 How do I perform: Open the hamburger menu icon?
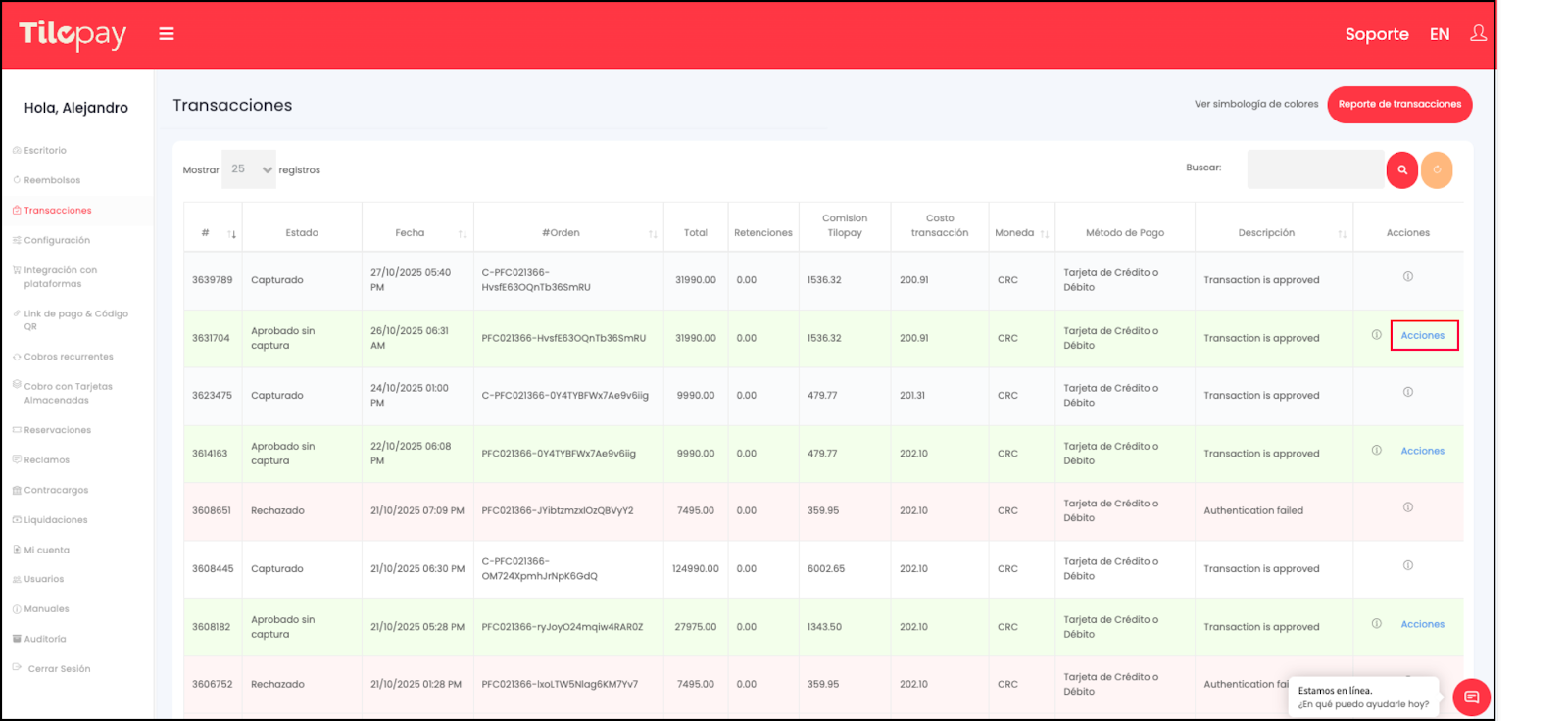[x=167, y=34]
